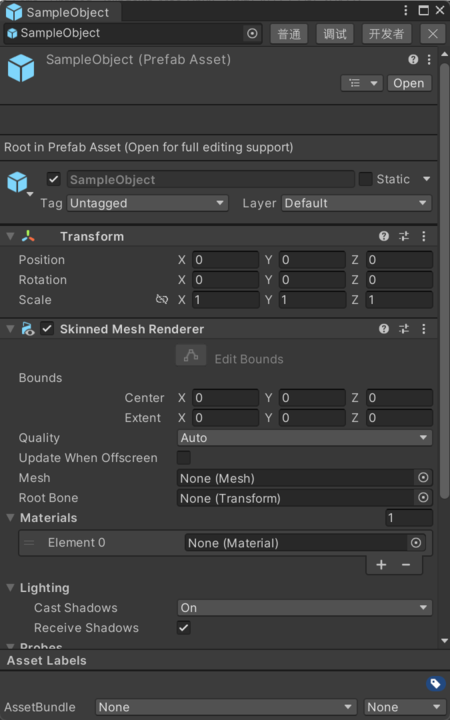
Task: Click Mesh field object picker circle
Action: tap(423, 478)
